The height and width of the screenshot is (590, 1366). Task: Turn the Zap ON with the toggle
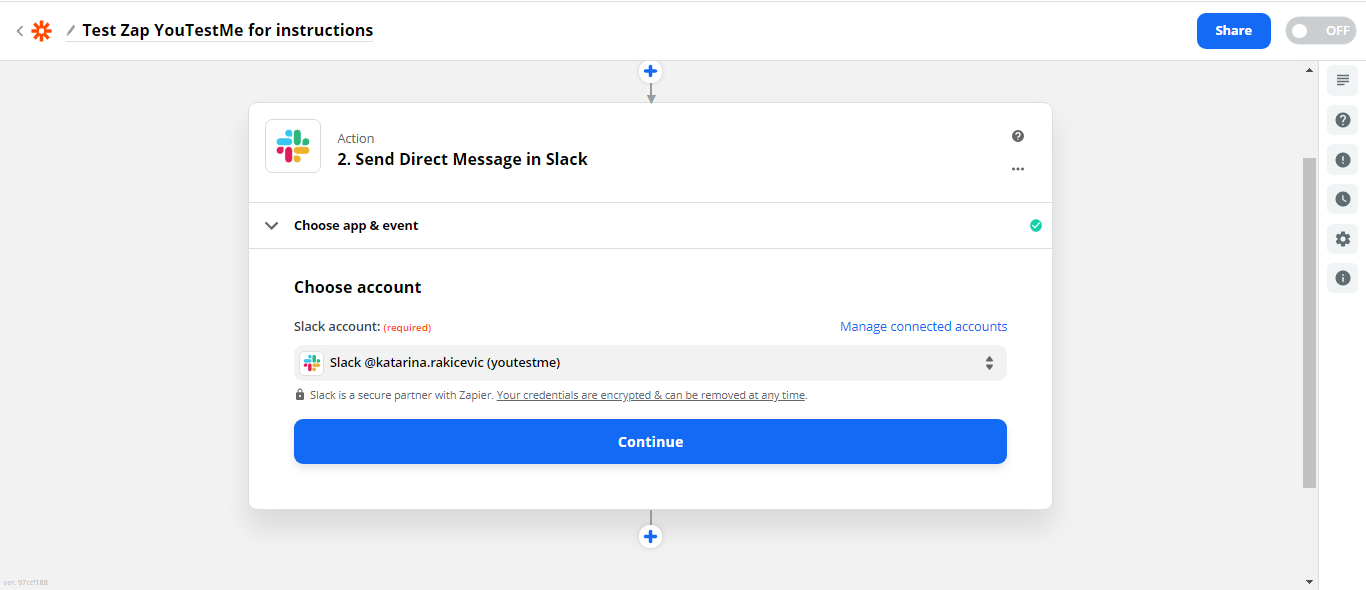[1320, 31]
